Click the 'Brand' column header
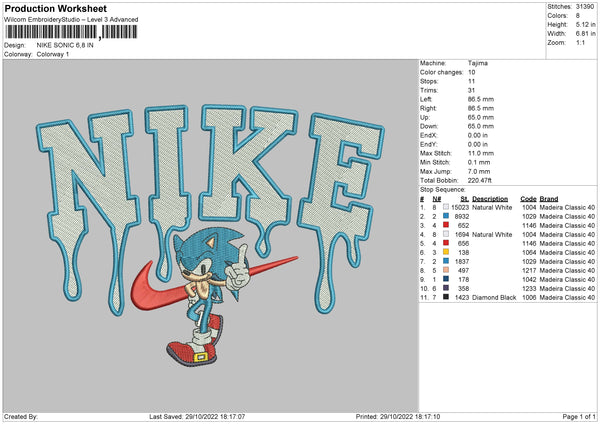Image resolution: width=600 pixels, height=424 pixels. coord(549,199)
